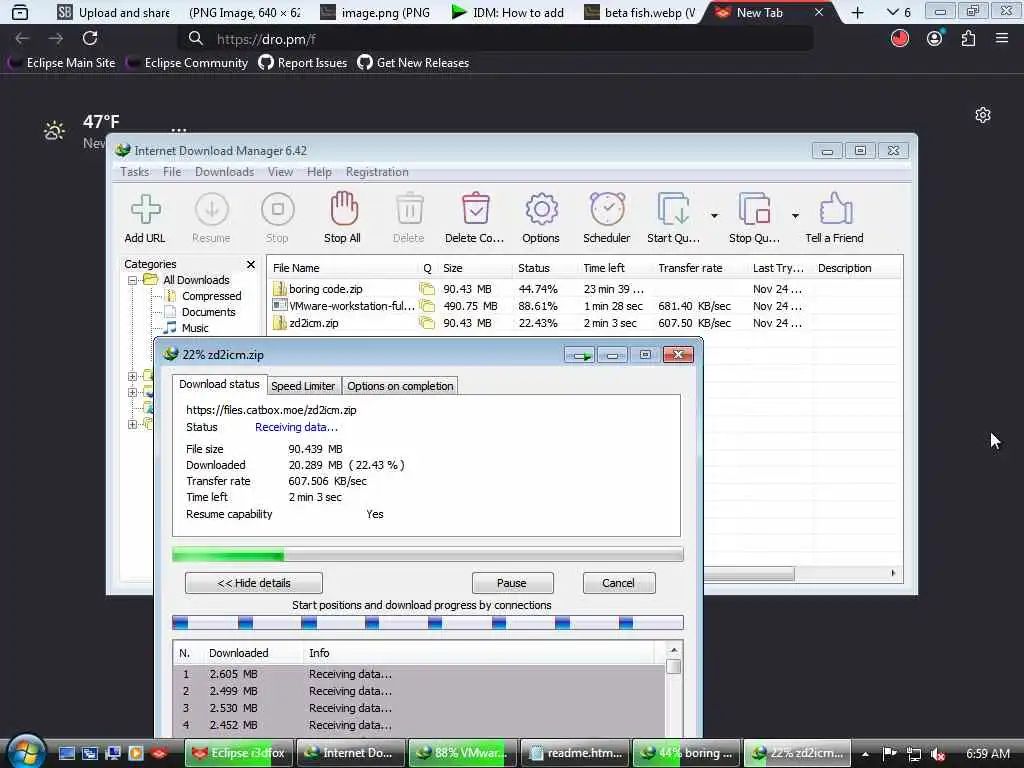The height and width of the screenshot is (768, 1024).
Task: Open the Tasks menu
Action: pyautogui.click(x=135, y=172)
